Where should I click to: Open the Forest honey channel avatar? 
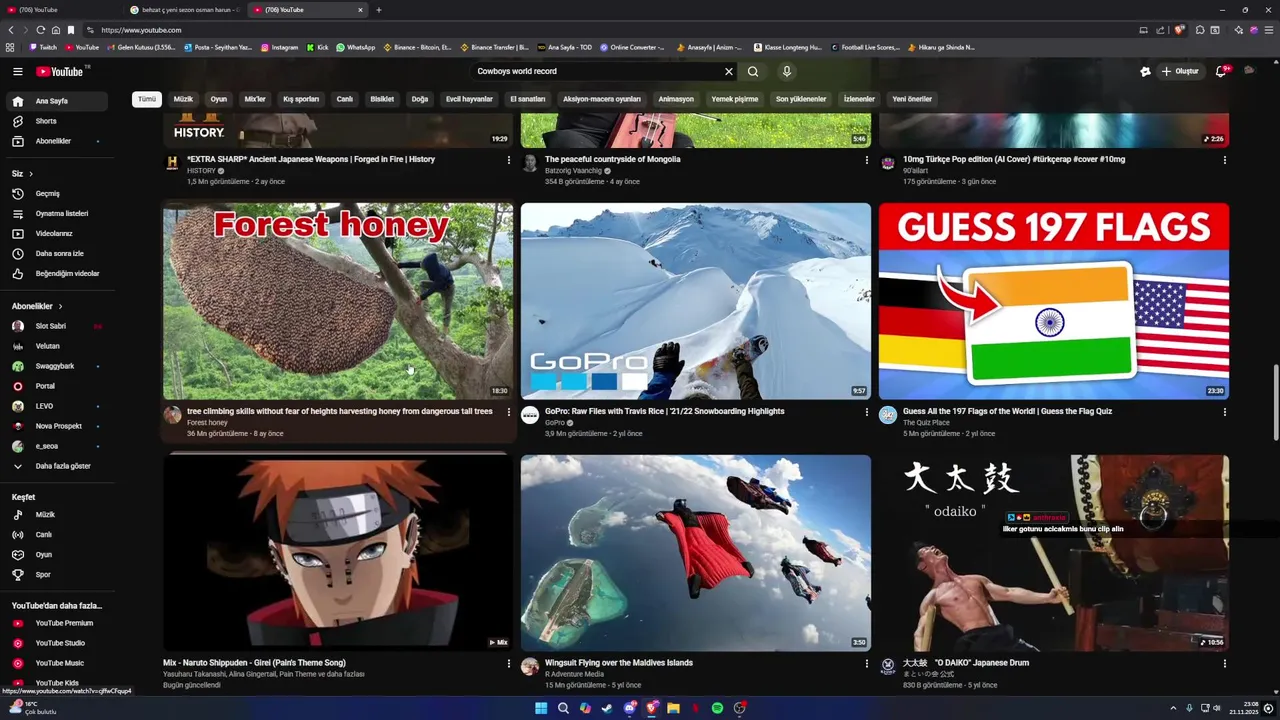point(172,415)
